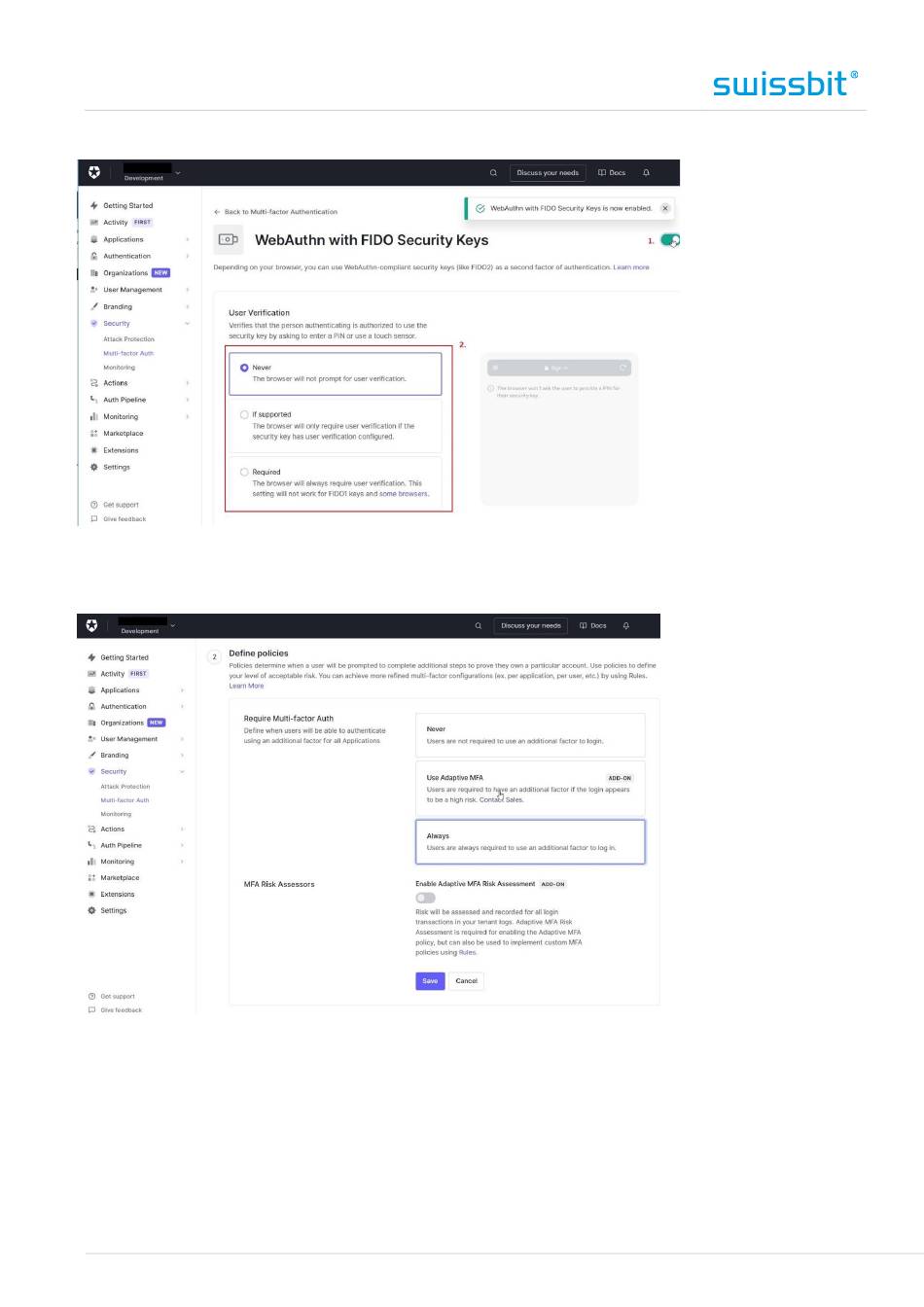
Task: Click the Auth Pipeline icon, bottom sidebar
Action: (x=91, y=845)
